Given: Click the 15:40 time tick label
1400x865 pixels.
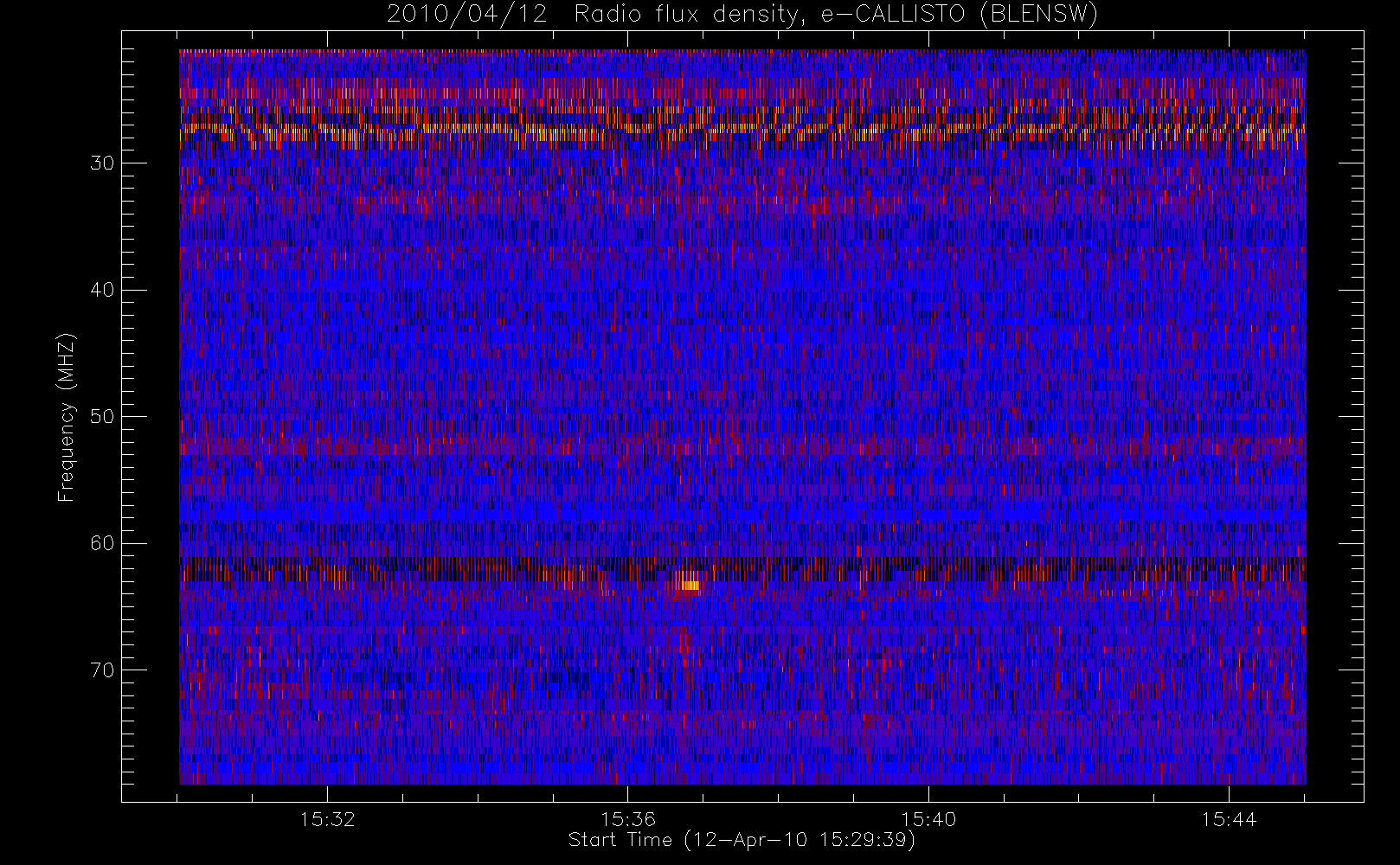Looking at the screenshot, I should tap(928, 819).
